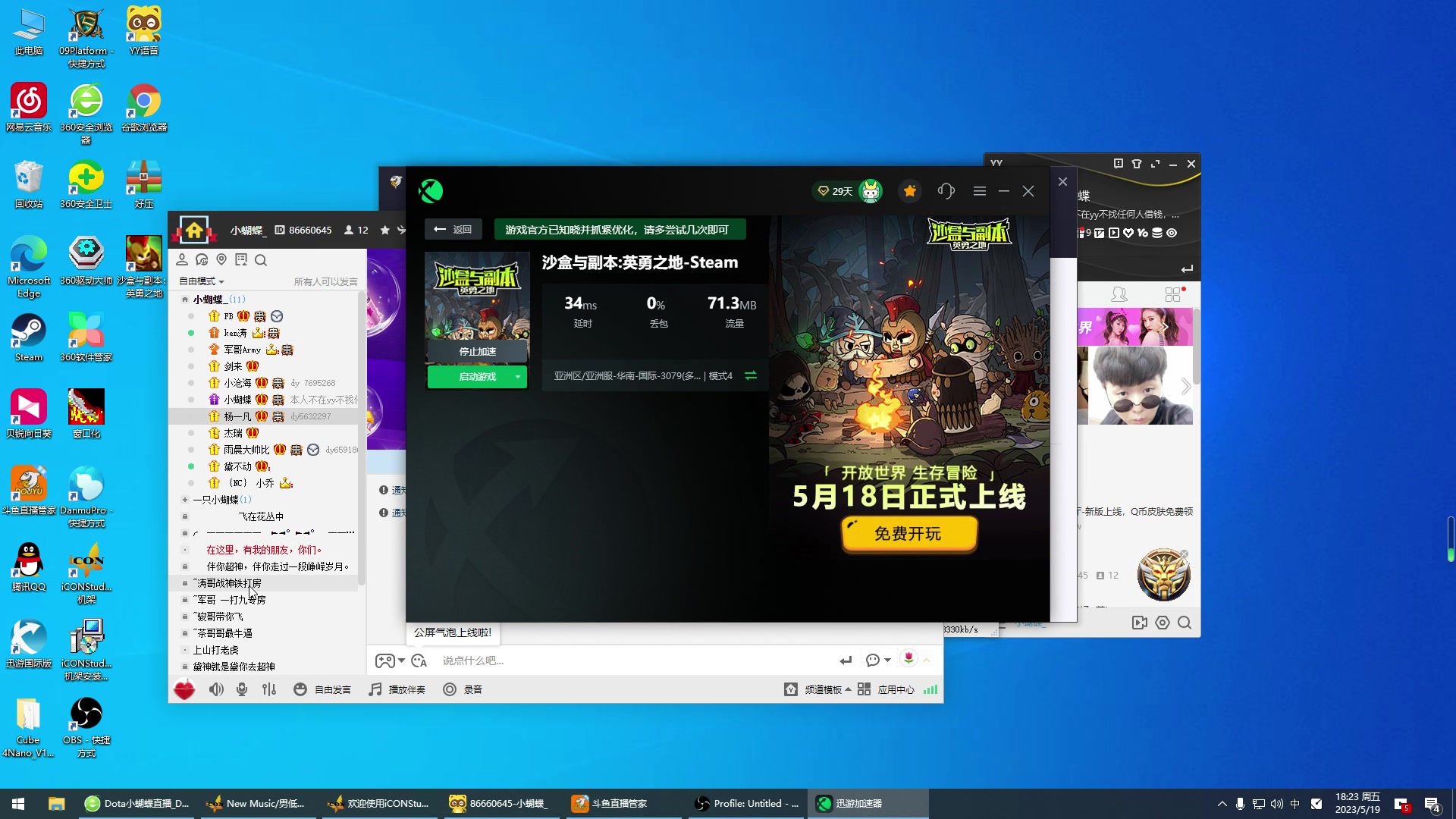This screenshot has height=819, width=1456.
Task: Open the emoji and font icon in the chat bar
Action: tap(419, 661)
